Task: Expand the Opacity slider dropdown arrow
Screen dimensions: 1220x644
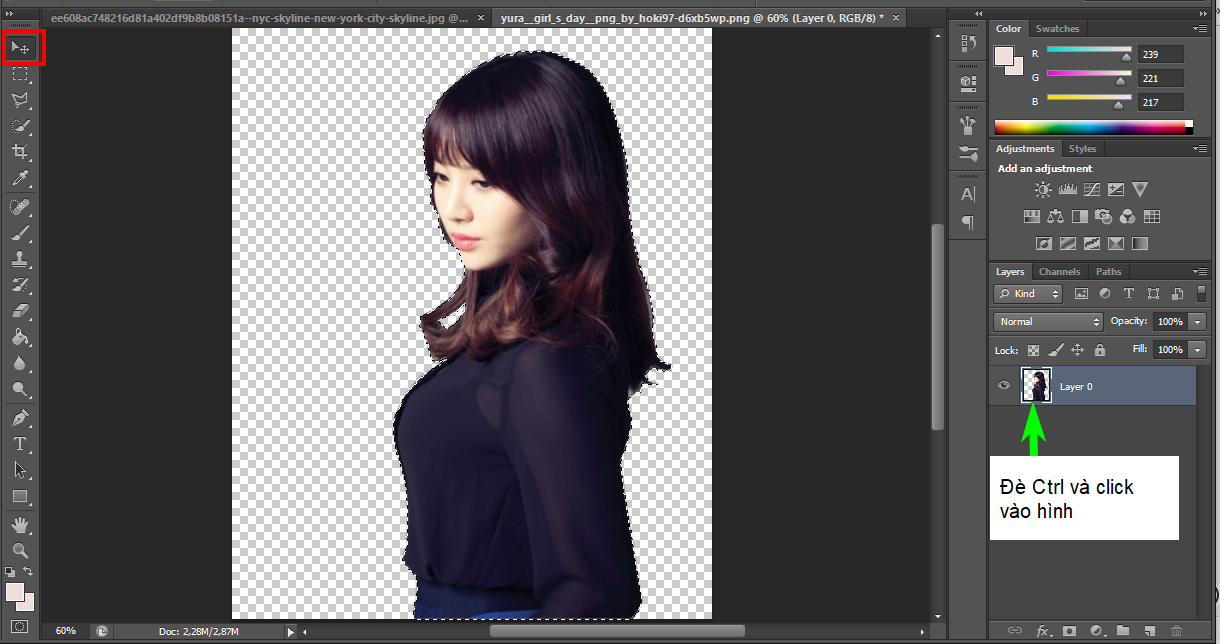Action: click(x=1198, y=322)
